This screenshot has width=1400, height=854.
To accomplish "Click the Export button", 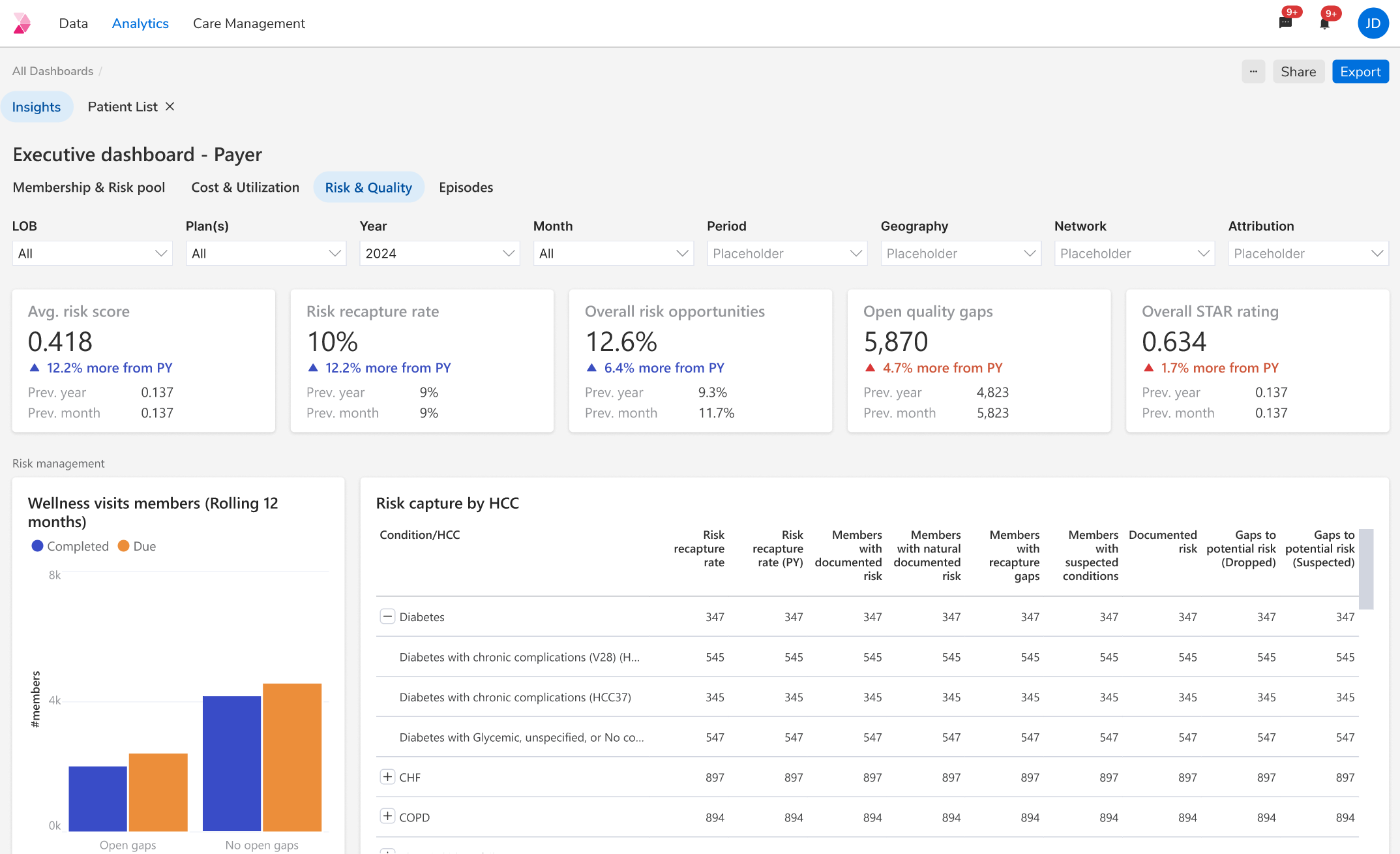I will pyautogui.click(x=1360, y=72).
